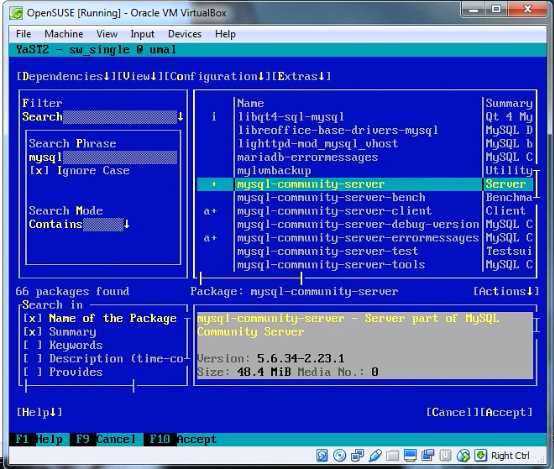Open the bottom Help dropdown
554x469 pixels.
coord(40,412)
